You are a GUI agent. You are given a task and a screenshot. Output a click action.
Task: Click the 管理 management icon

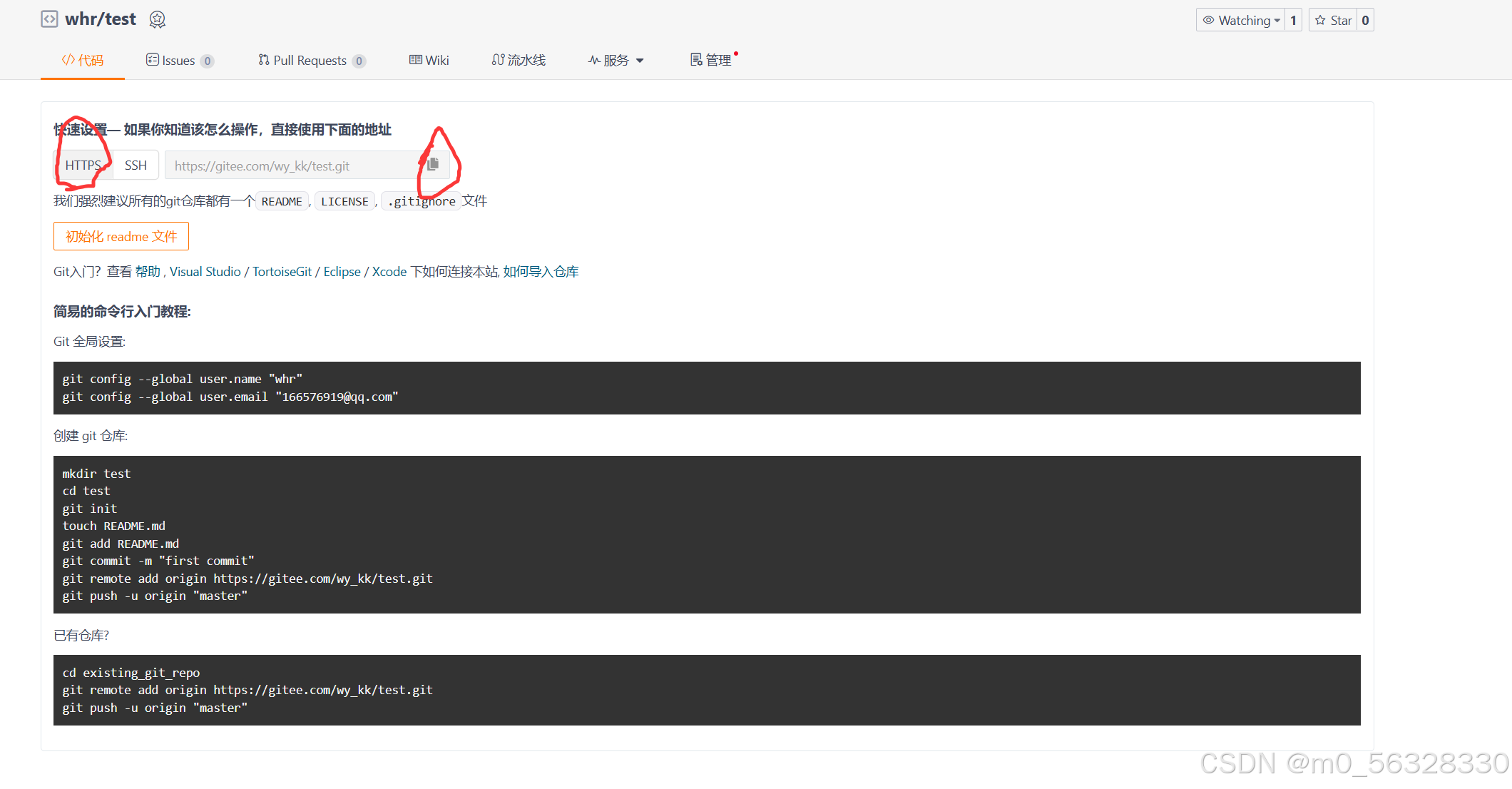tap(696, 60)
